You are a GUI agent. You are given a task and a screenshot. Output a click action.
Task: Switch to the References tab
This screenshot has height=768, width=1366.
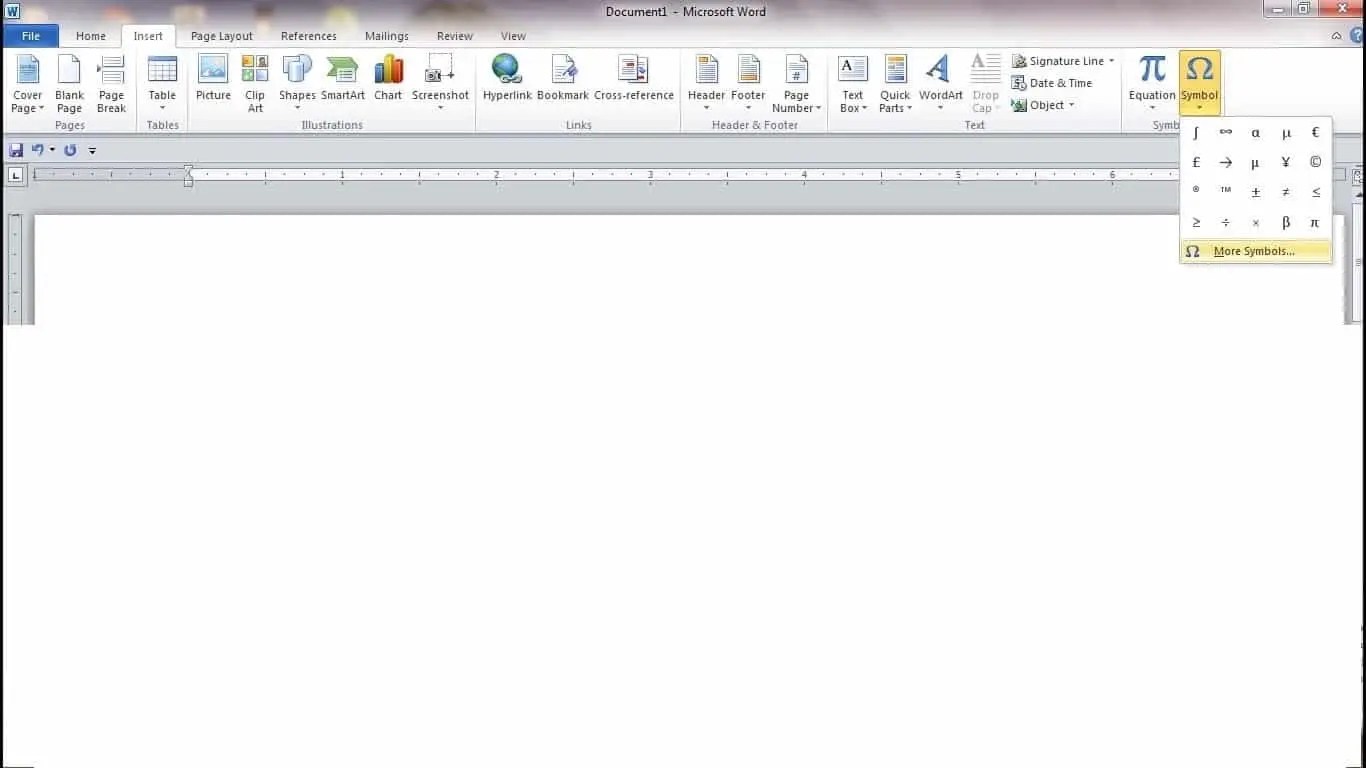[309, 36]
